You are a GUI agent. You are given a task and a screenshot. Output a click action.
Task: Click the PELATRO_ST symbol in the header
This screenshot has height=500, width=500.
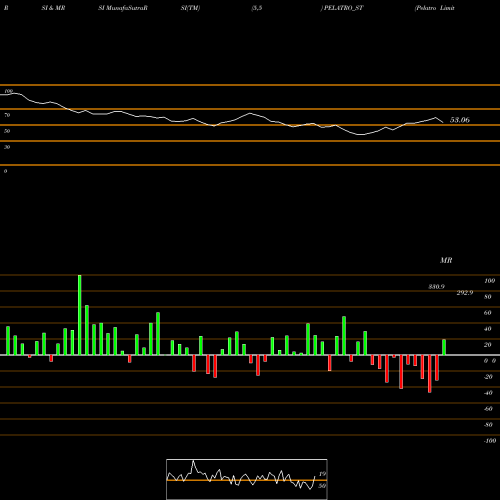click(x=344, y=8)
